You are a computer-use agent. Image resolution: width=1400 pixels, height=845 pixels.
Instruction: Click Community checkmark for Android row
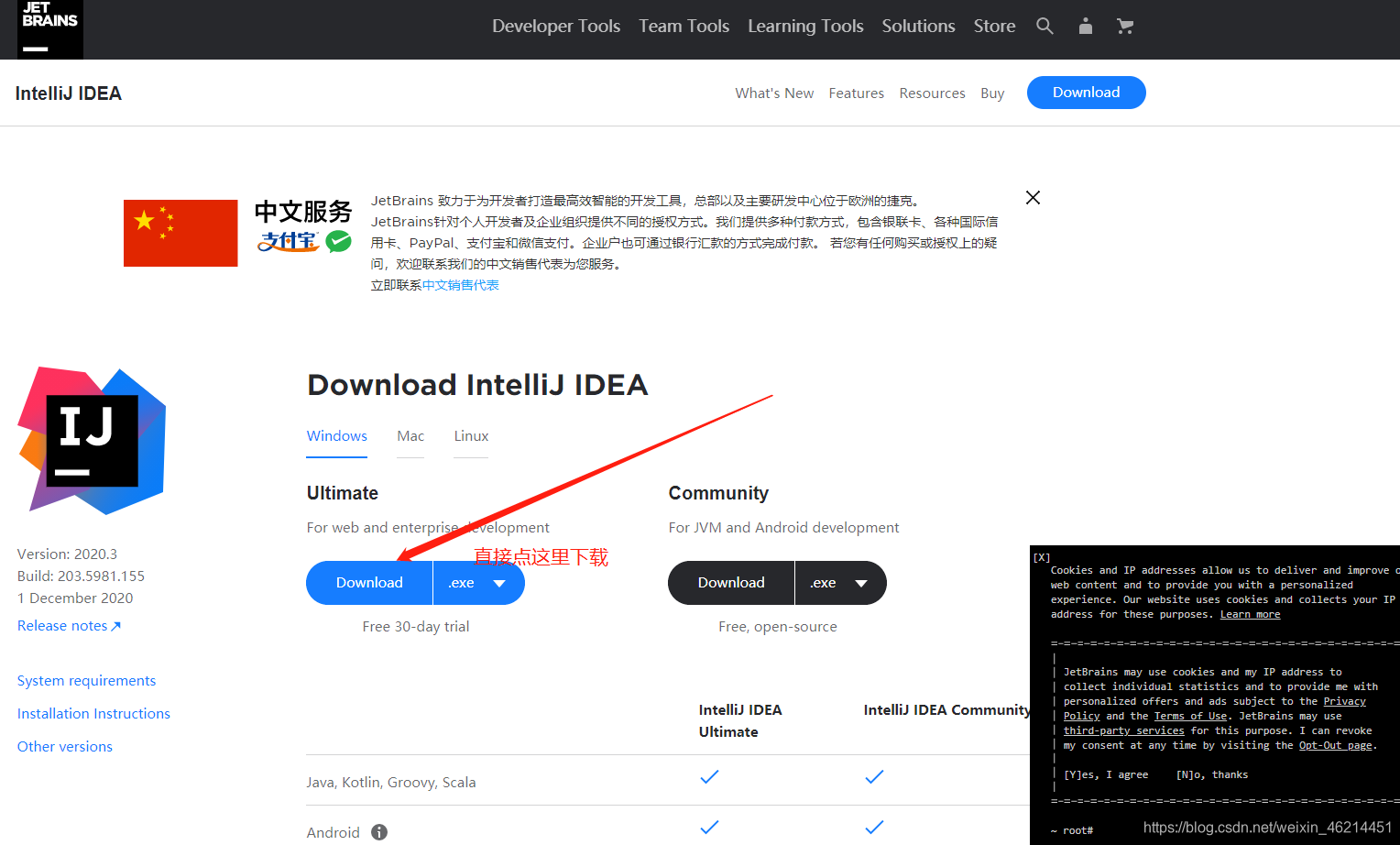874,828
